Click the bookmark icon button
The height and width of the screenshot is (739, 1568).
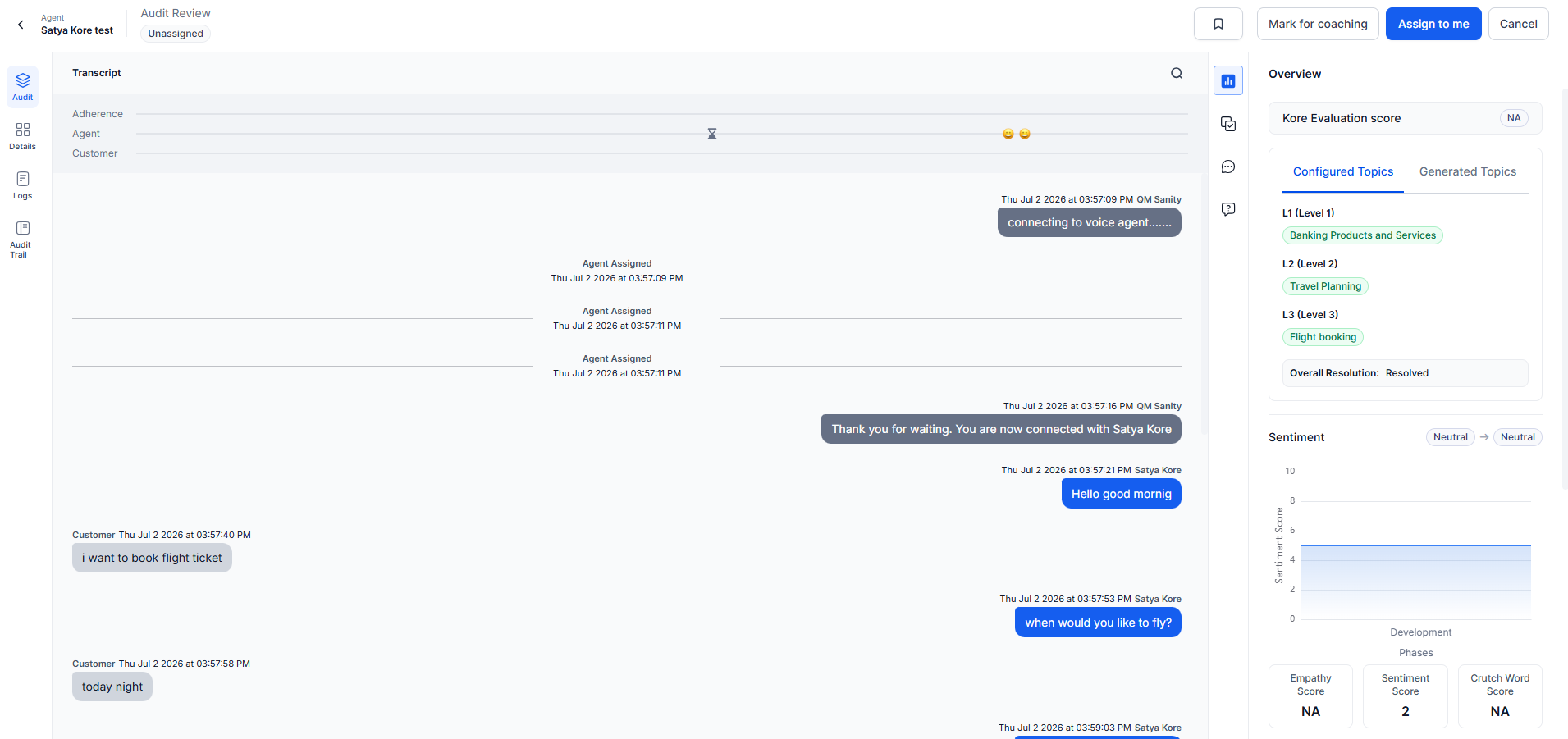pos(1218,24)
